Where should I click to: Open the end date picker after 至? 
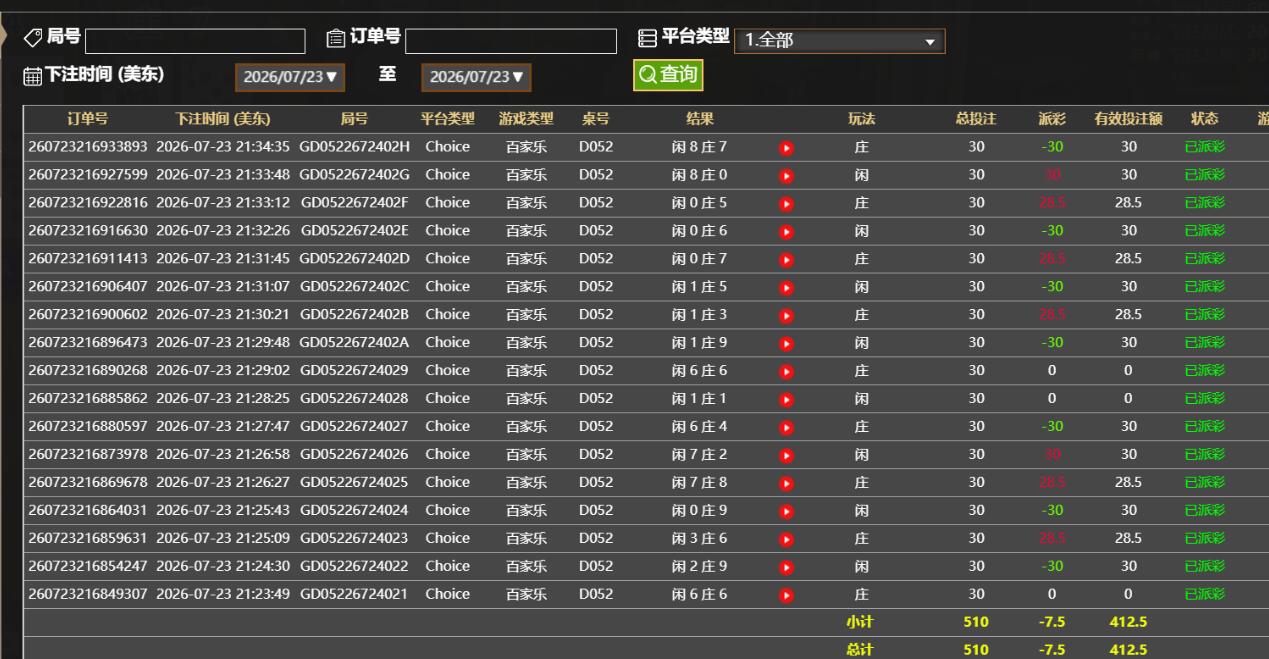pos(477,77)
